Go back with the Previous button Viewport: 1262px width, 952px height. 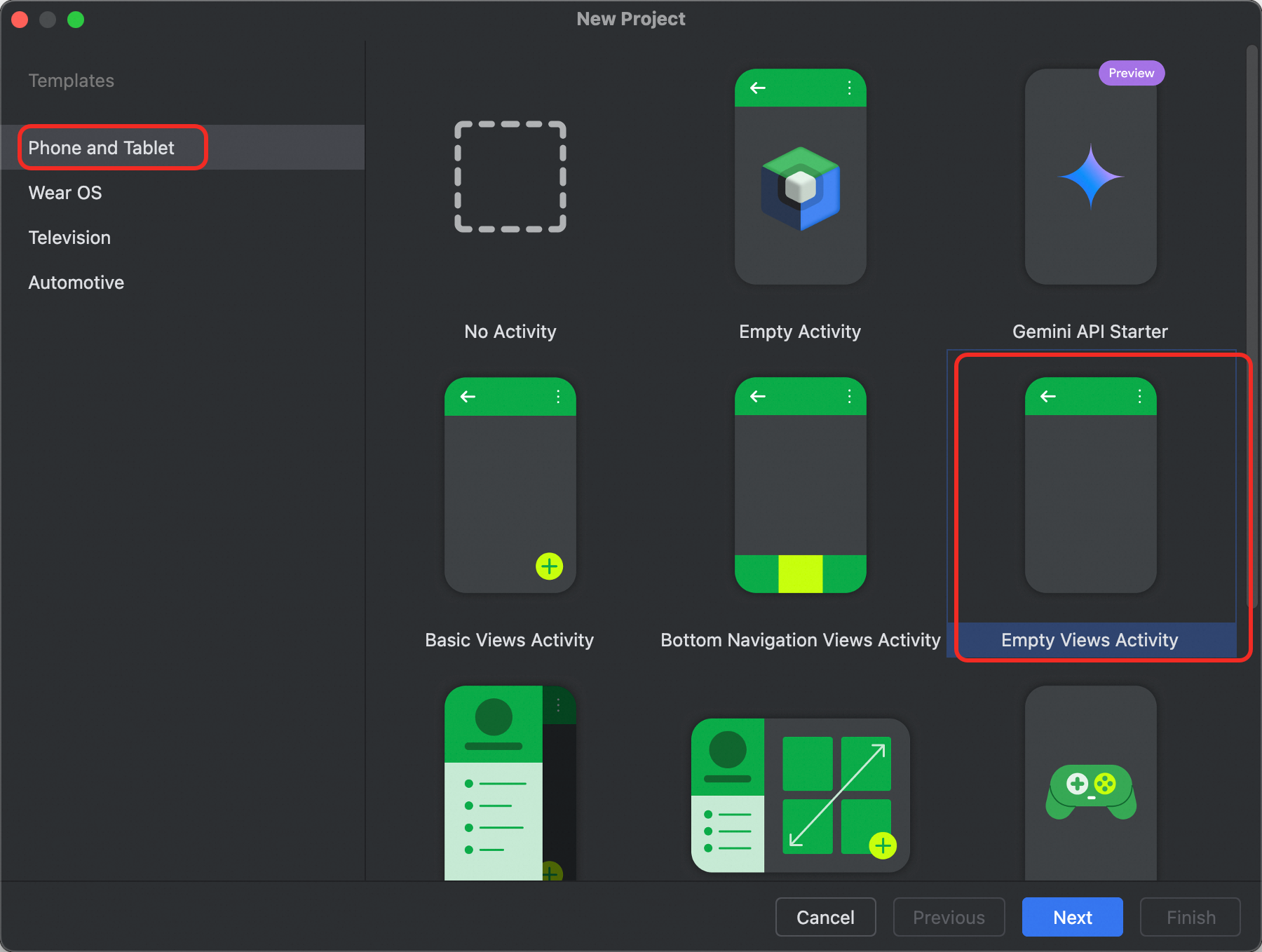[949, 917]
